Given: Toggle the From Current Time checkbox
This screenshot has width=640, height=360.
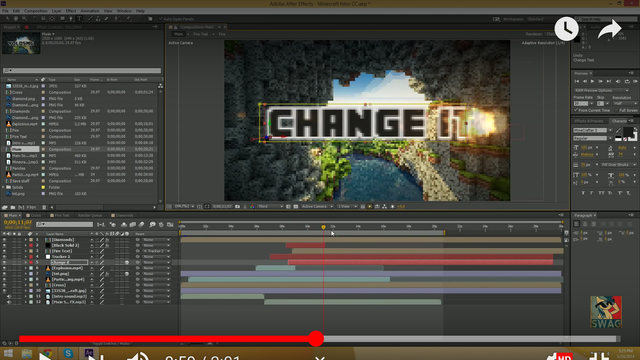Looking at the screenshot, I should click(576, 110).
